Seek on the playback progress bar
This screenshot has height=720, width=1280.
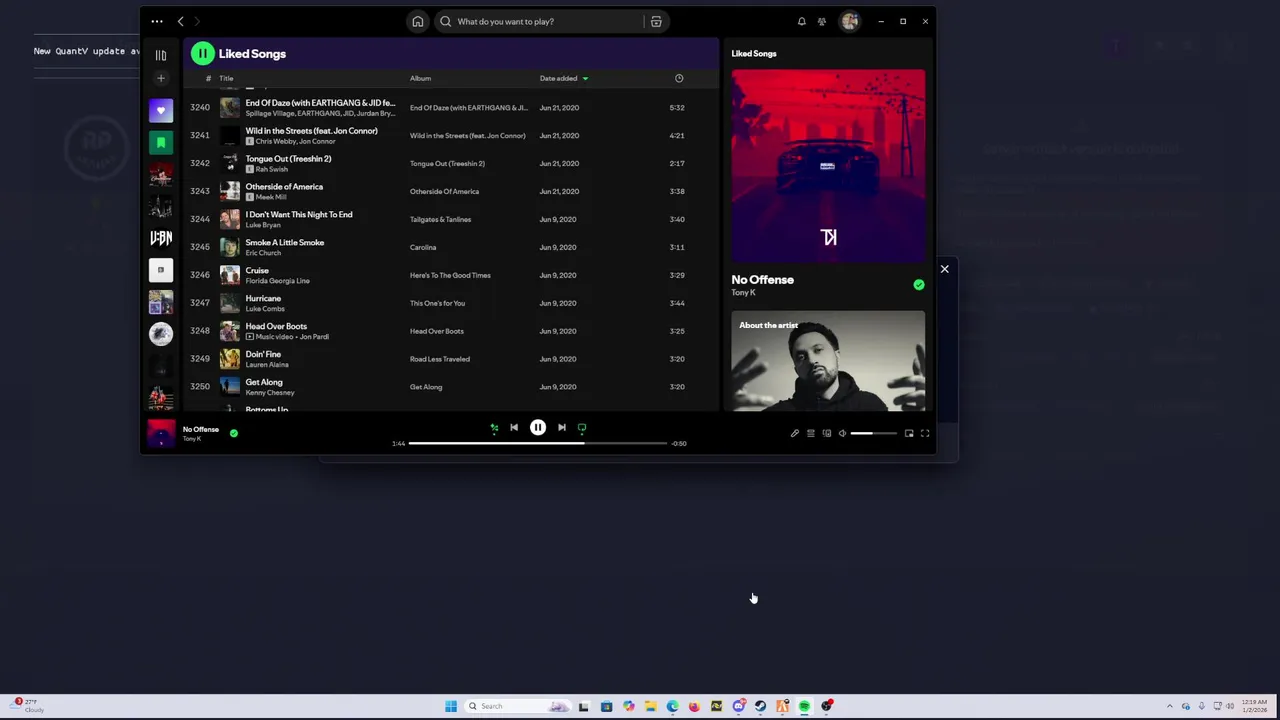[x=538, y=443]
